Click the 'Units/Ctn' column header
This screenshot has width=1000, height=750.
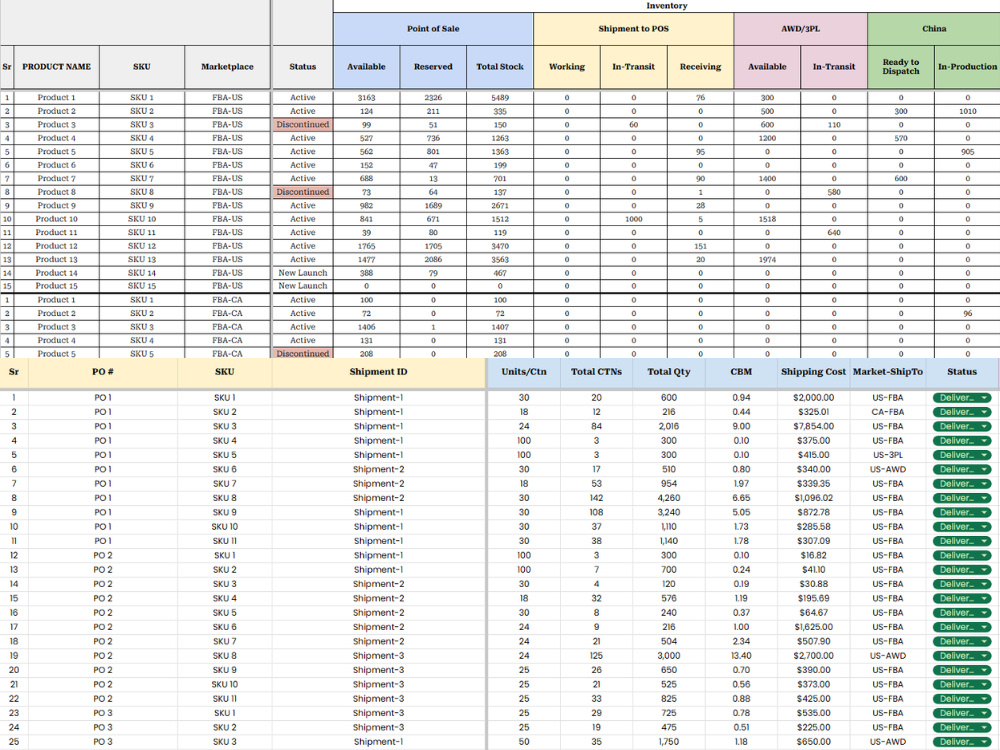524,372
